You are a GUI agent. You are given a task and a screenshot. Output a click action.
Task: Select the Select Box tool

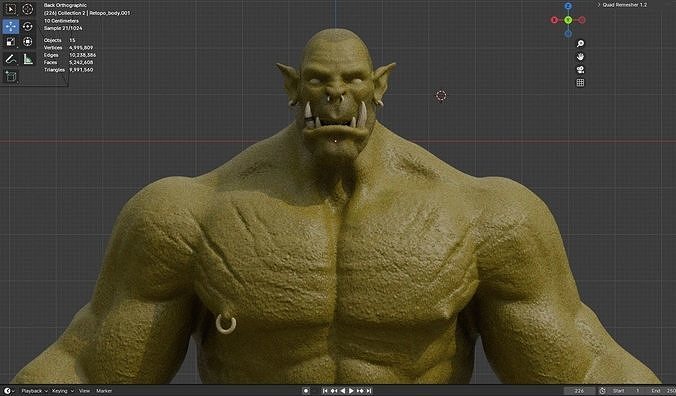coord(11,9)
